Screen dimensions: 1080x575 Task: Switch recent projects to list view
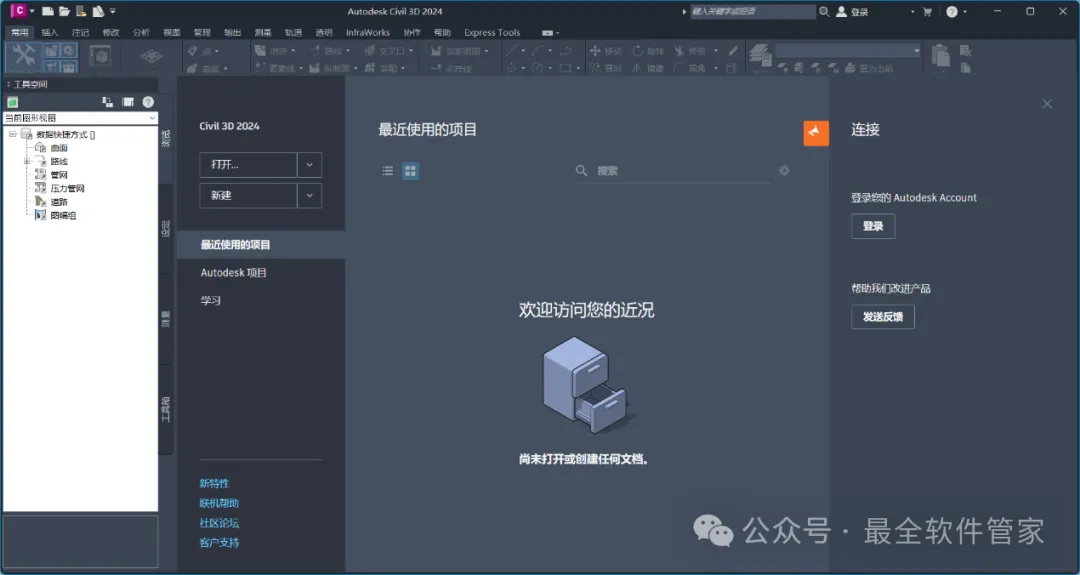coord(388,171)
